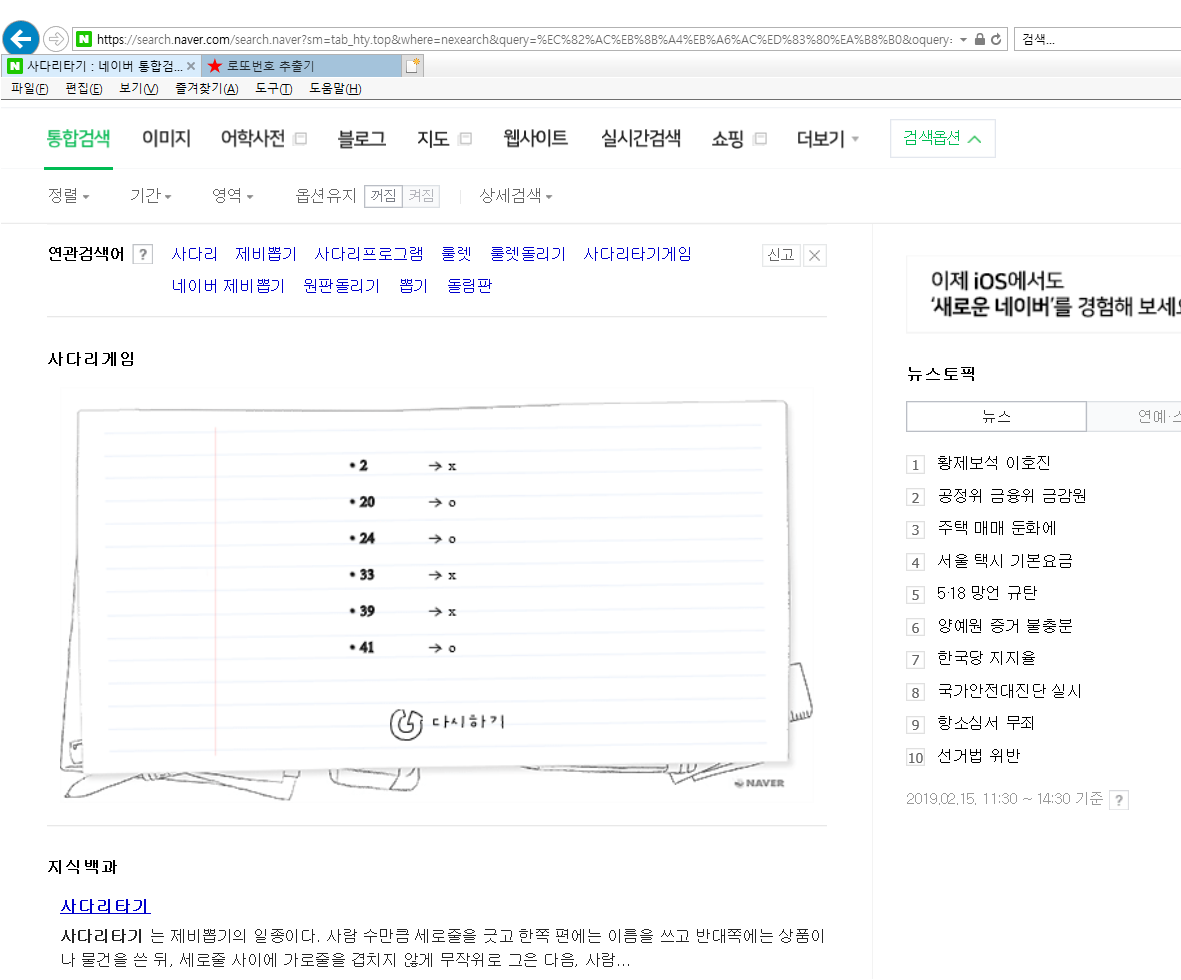Expand the 더보기 menu
This screenshot has width=1181, height=980.
pyautogui.click(x=827, y=139)
